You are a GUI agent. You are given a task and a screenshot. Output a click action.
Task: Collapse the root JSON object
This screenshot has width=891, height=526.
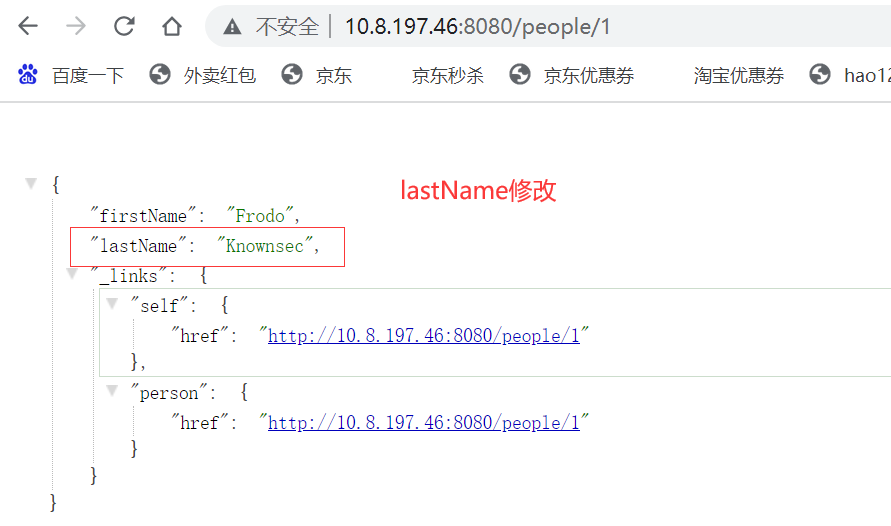(x=31, y=184)
